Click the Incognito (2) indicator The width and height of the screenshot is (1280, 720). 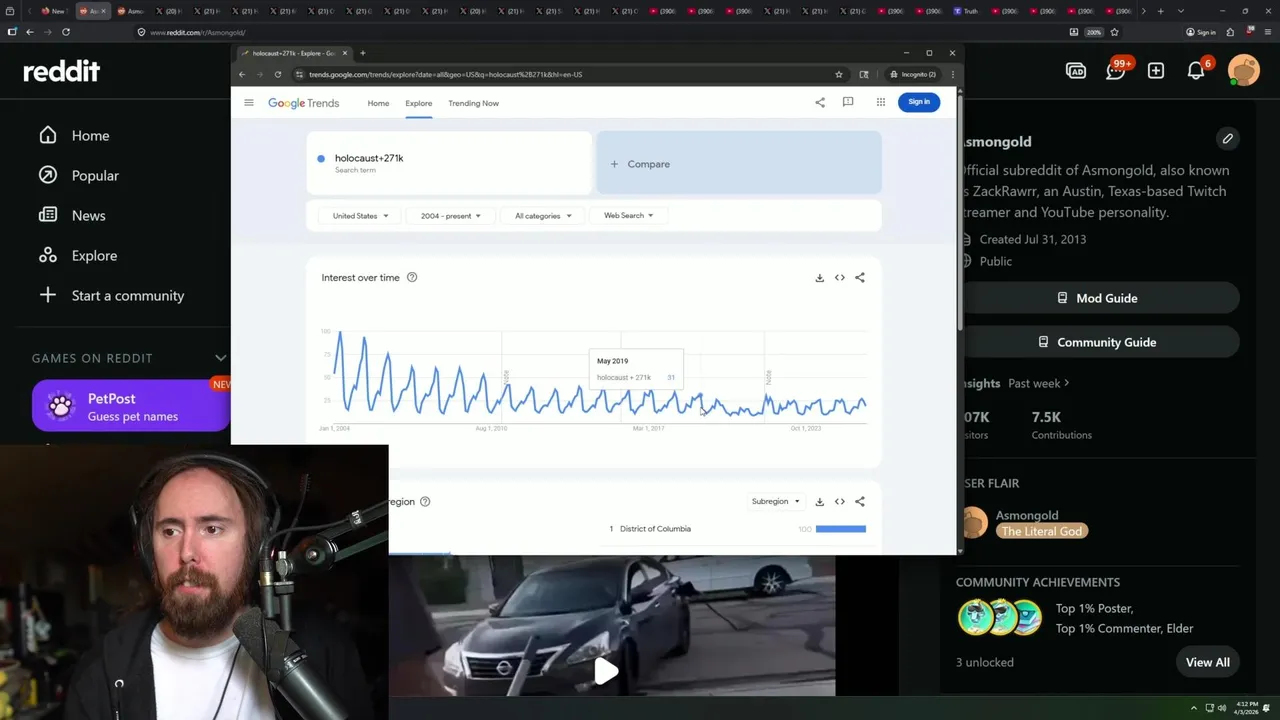click(x=913, y=74)
